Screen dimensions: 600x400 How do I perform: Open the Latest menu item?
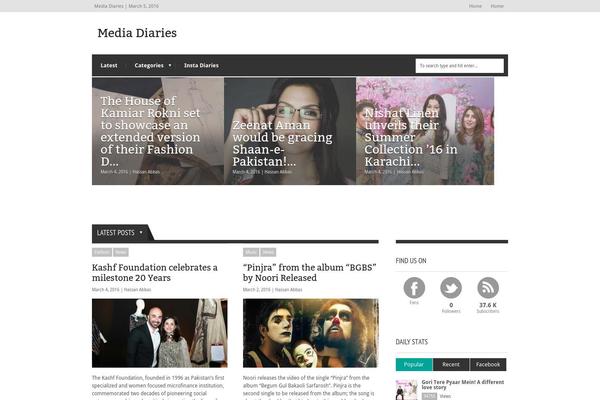pyautogui.click(x=109, y=65)
